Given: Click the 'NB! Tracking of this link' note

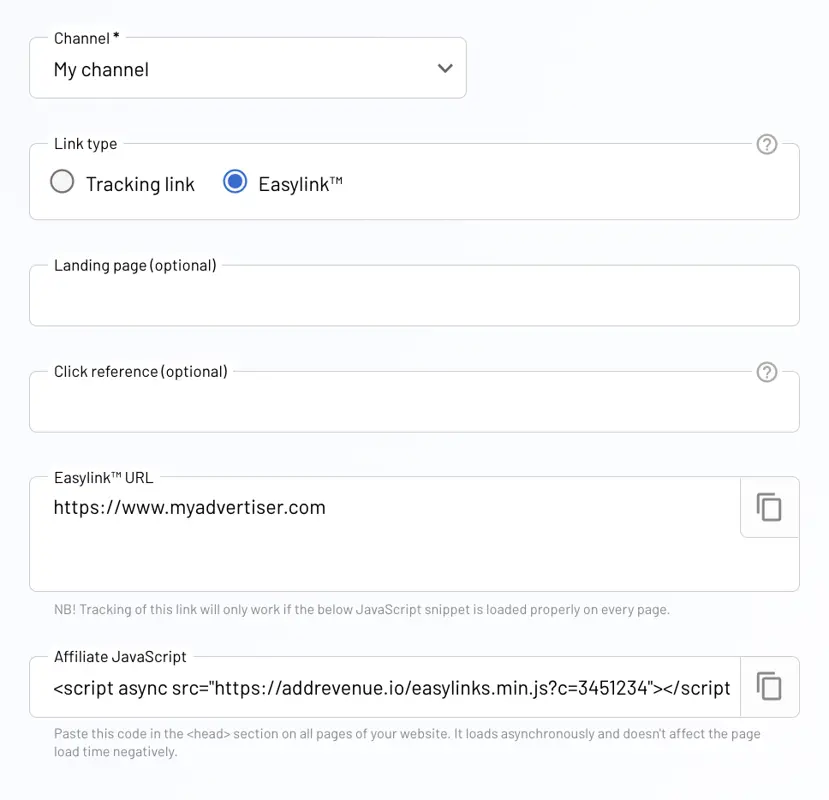Looking at the screenshot, I should 362,610.
